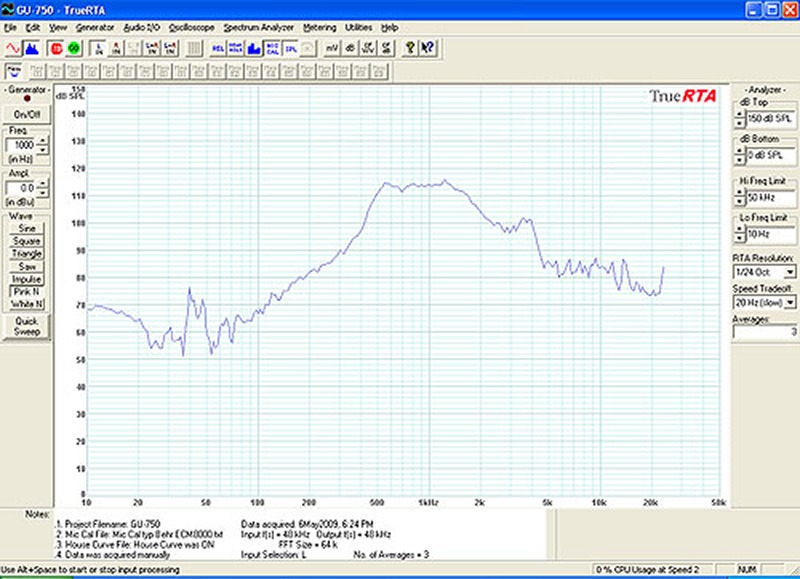Raise Lo Freq Limit with up arrow

pyautogui.click(x=740, y=230)
